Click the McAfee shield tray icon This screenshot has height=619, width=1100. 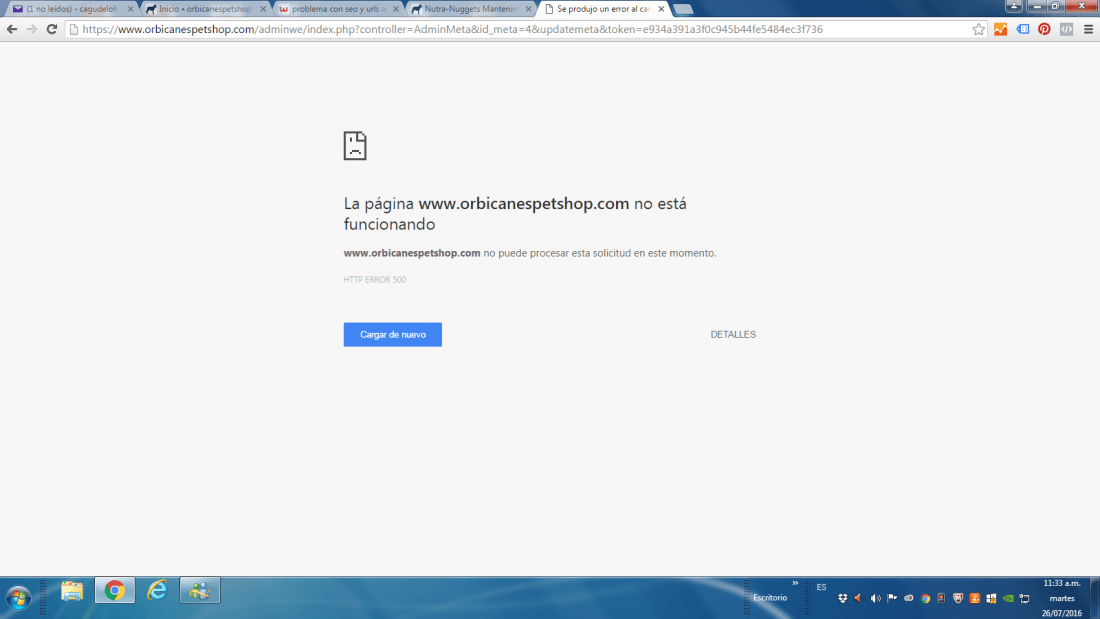(x=958, y=599)
